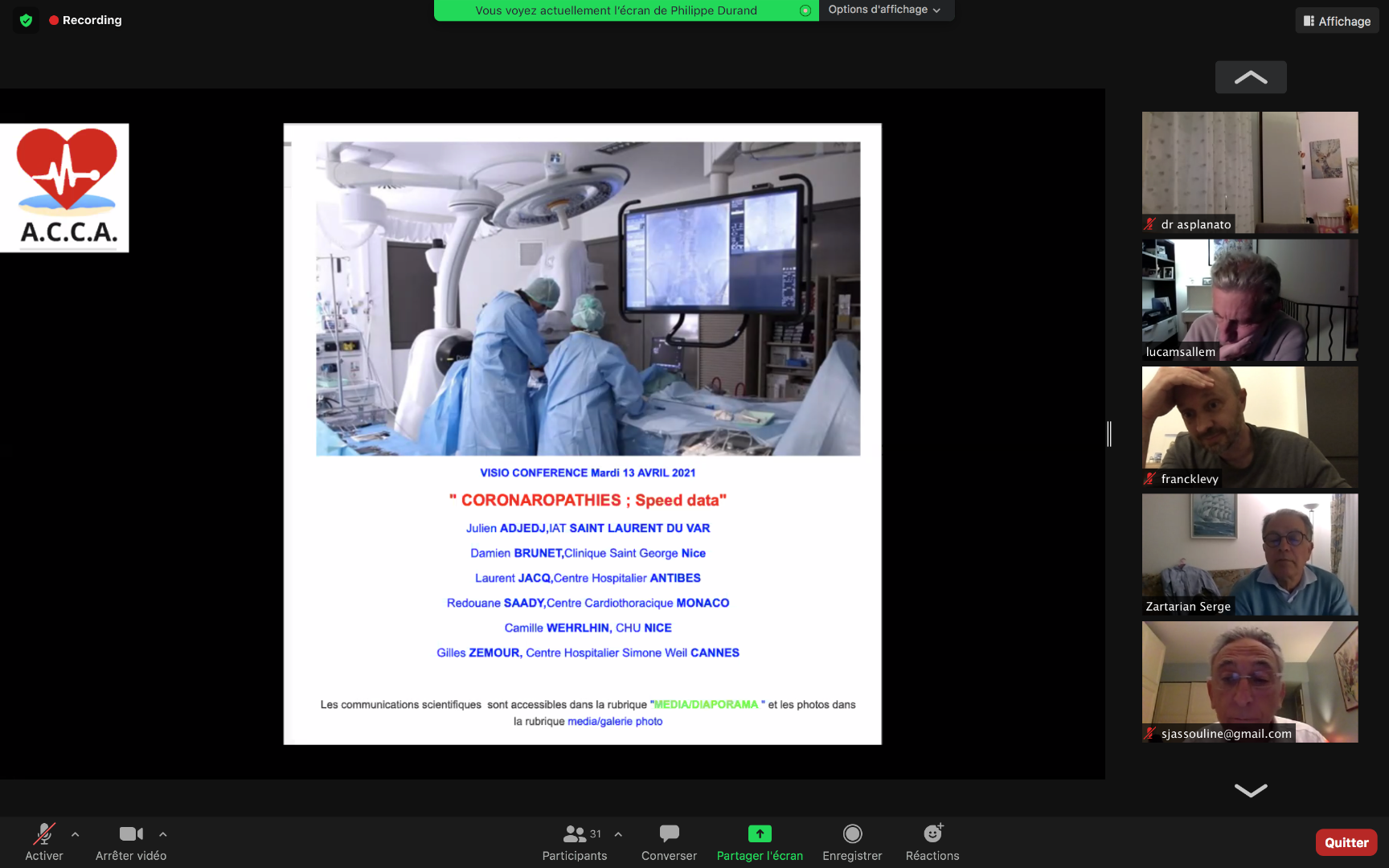
Task: Select lucamsallem video thumbnail
Action: [x=1250, y=300]
